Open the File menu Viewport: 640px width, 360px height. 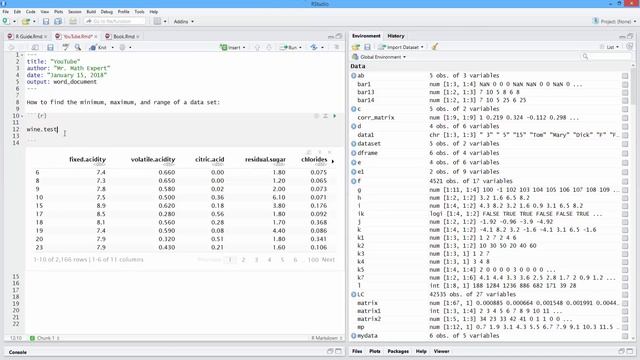[x=6, y=12]
